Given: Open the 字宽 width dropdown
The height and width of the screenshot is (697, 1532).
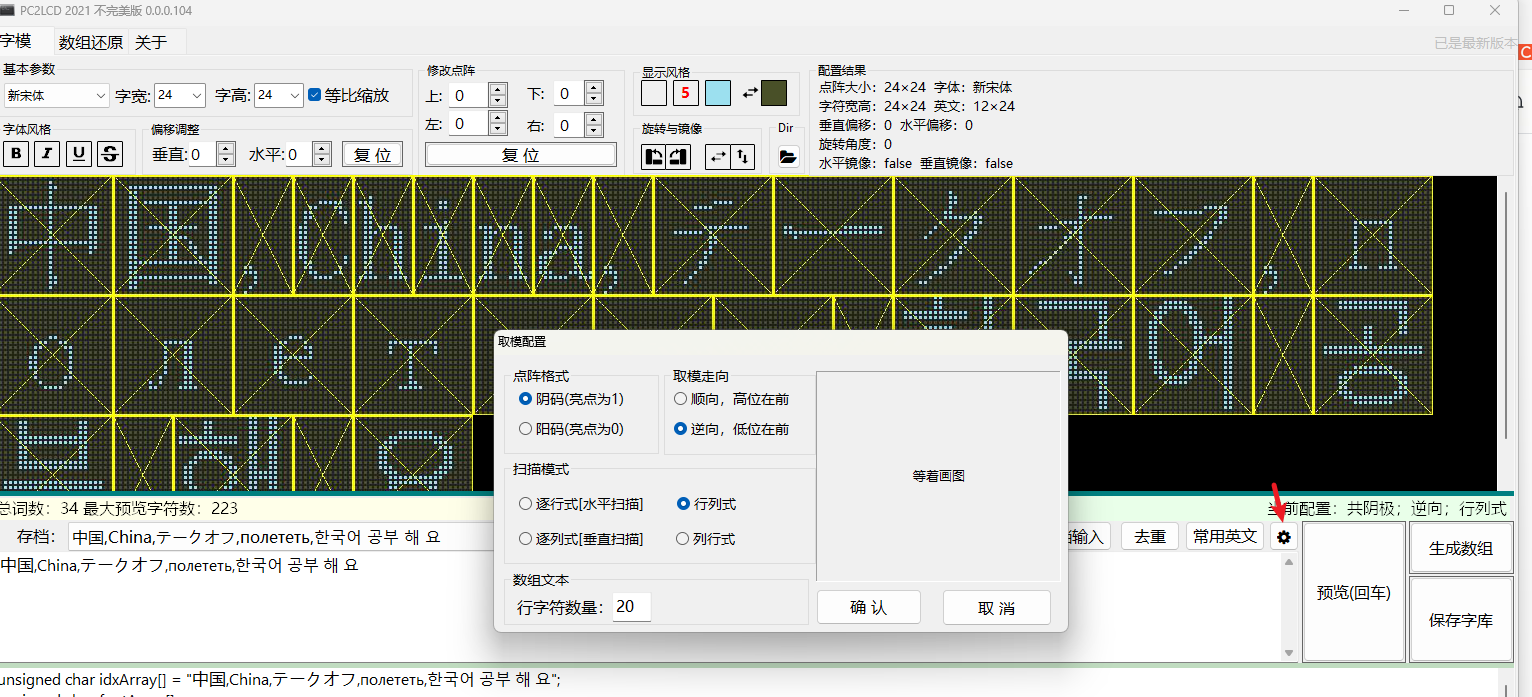Looking at the screenshot, I should (180, 95).
